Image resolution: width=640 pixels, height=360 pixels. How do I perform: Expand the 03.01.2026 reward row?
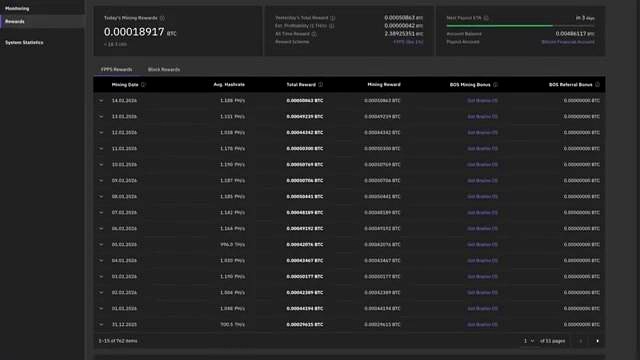101,276
